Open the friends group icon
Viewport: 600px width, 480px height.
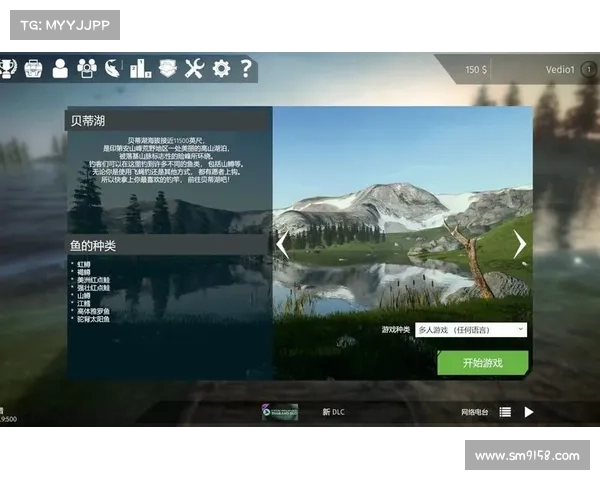point(87,69)
